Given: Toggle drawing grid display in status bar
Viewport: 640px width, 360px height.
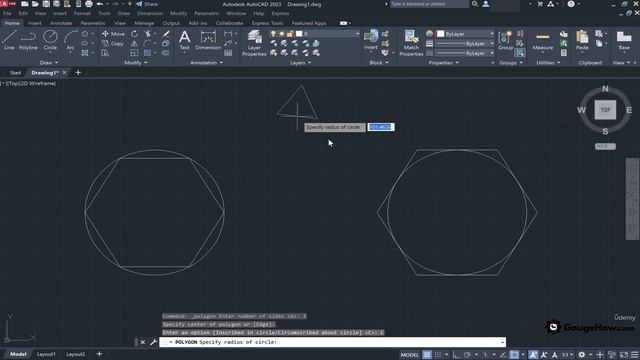Looking at the screenshot, I should pos(427,355).
